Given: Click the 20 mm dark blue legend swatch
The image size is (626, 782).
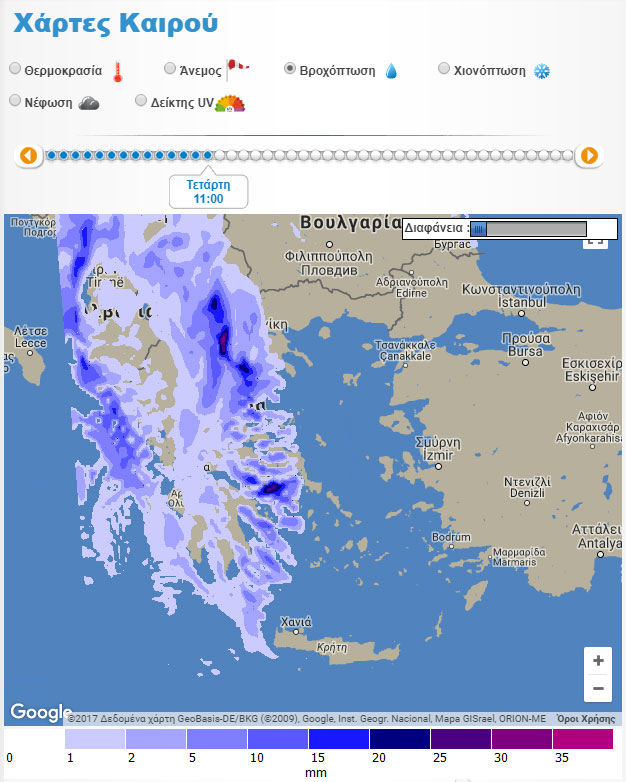Looking at the screenshot, I should (399, 739).
